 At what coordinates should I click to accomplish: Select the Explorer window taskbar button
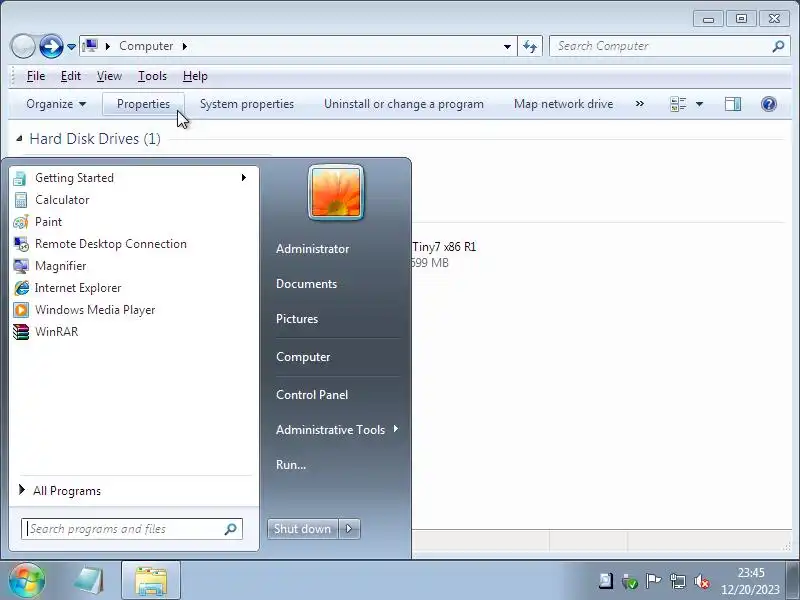[151, 581]
